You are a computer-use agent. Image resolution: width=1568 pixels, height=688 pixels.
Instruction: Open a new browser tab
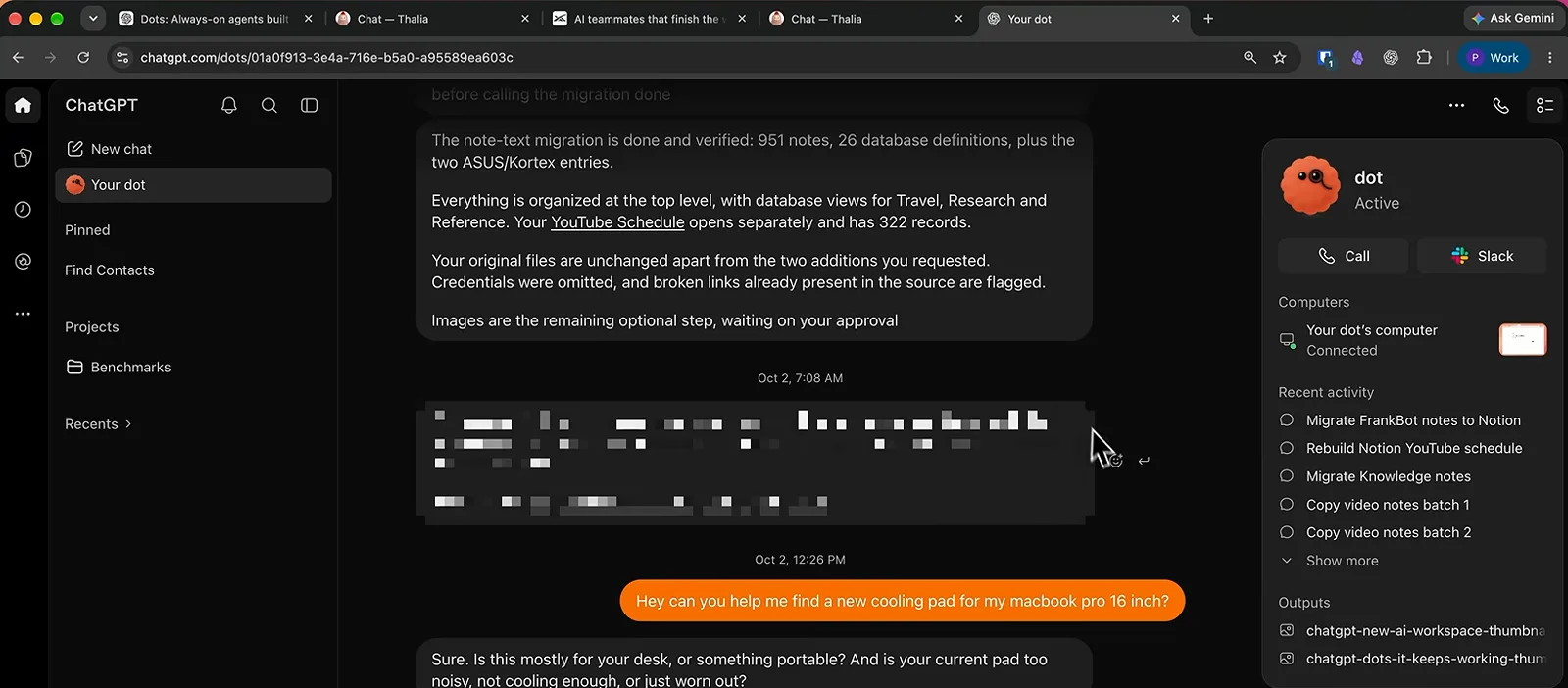[x=1208, y=19]
